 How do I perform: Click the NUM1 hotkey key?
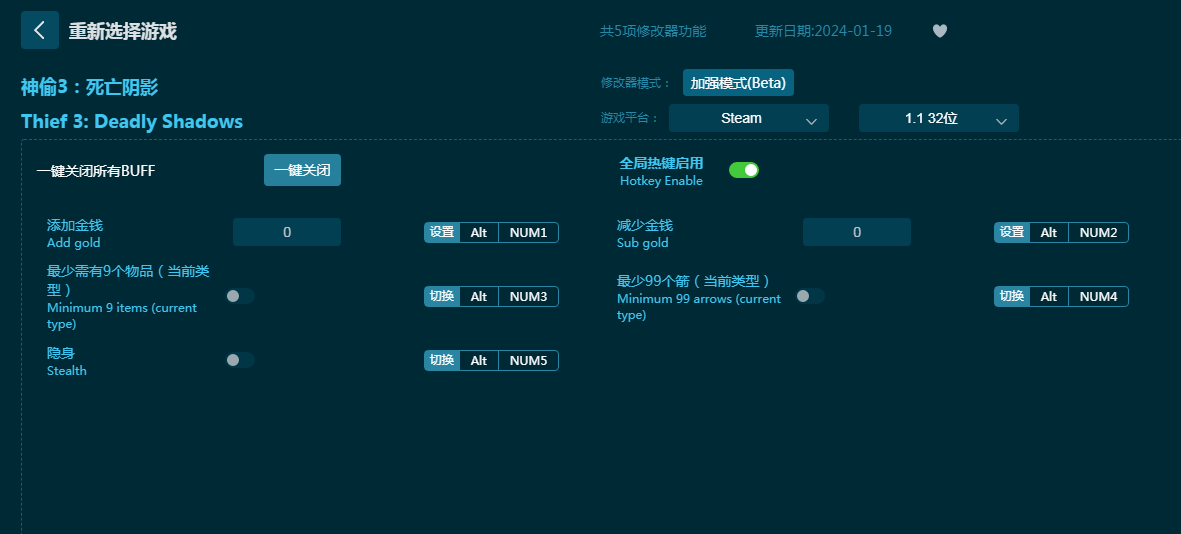pos(528,232)
